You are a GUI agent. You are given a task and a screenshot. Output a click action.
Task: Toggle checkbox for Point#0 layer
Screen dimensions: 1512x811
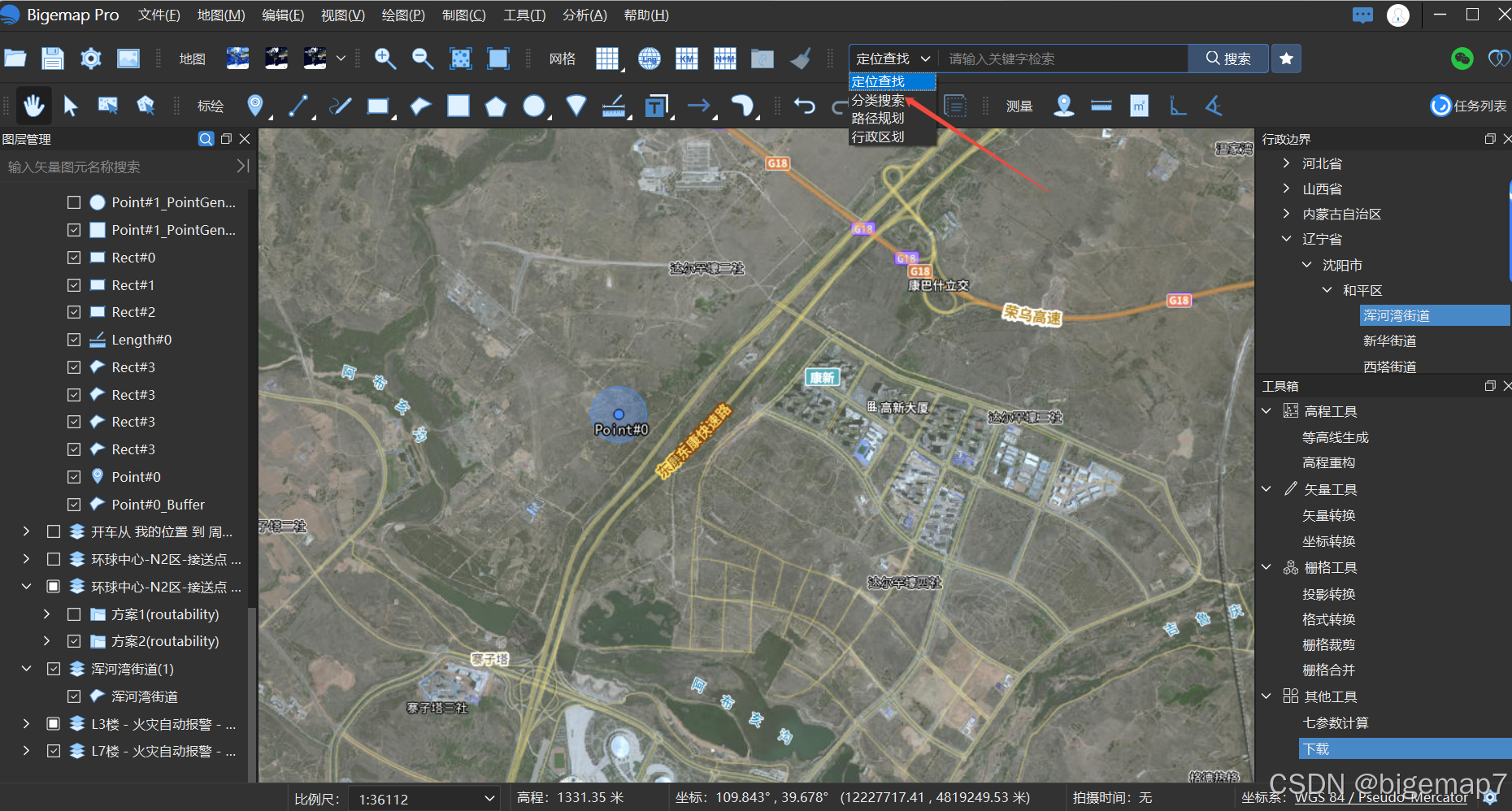tap(74, 477)
